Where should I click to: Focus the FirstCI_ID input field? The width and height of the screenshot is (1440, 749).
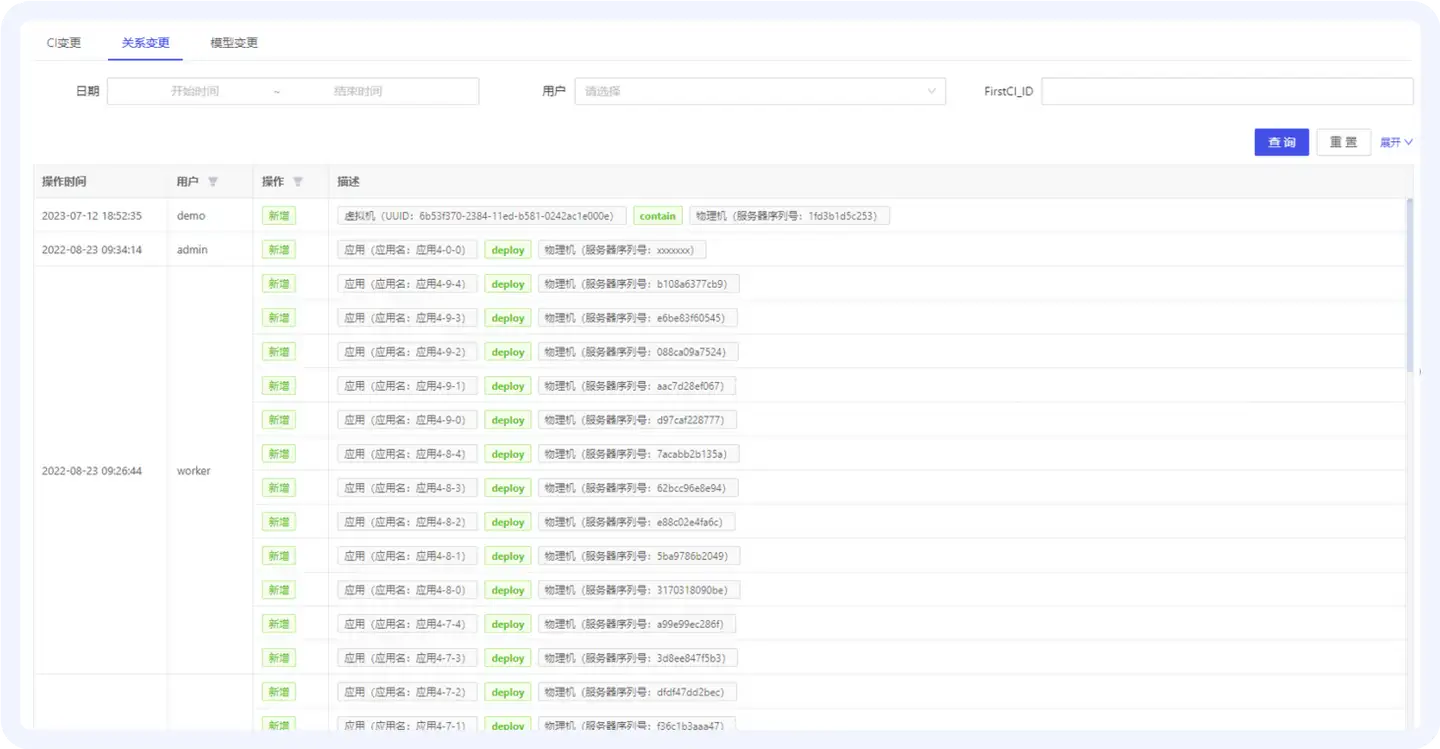pos(1227,91)
